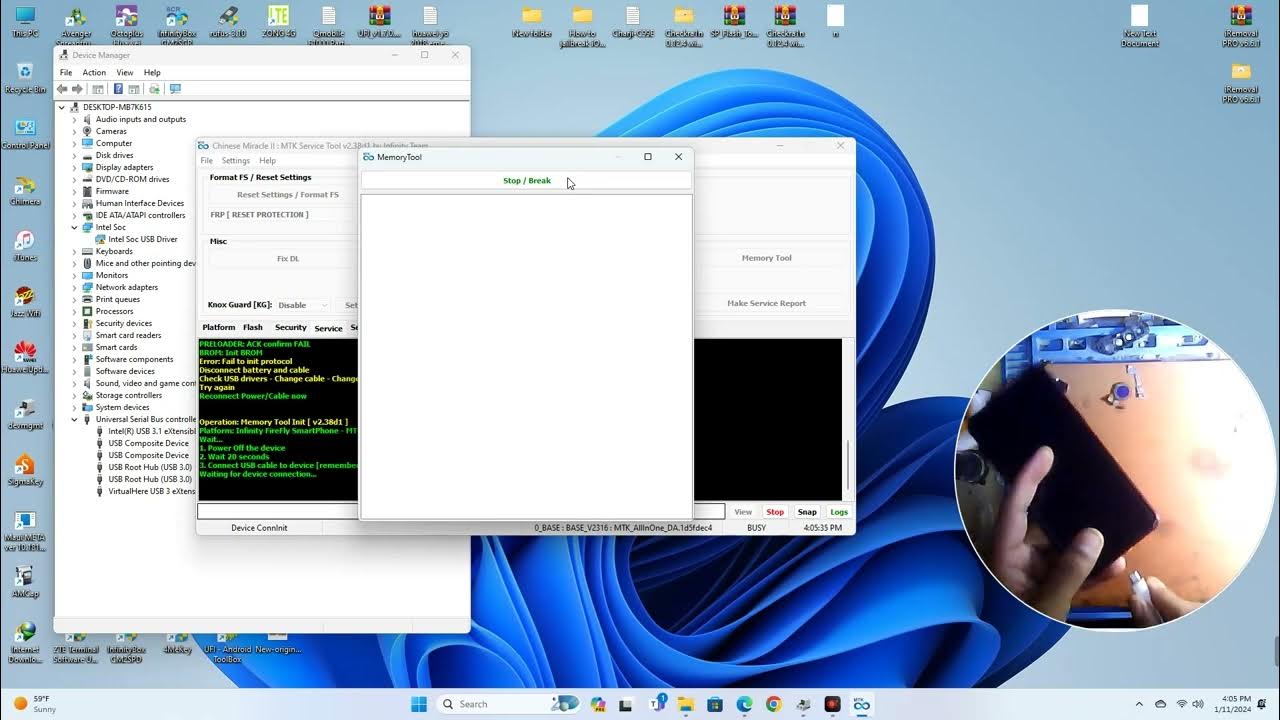The image size is (1280, 720).
Task: Click the Logs button
Action: tap(839, 512)
